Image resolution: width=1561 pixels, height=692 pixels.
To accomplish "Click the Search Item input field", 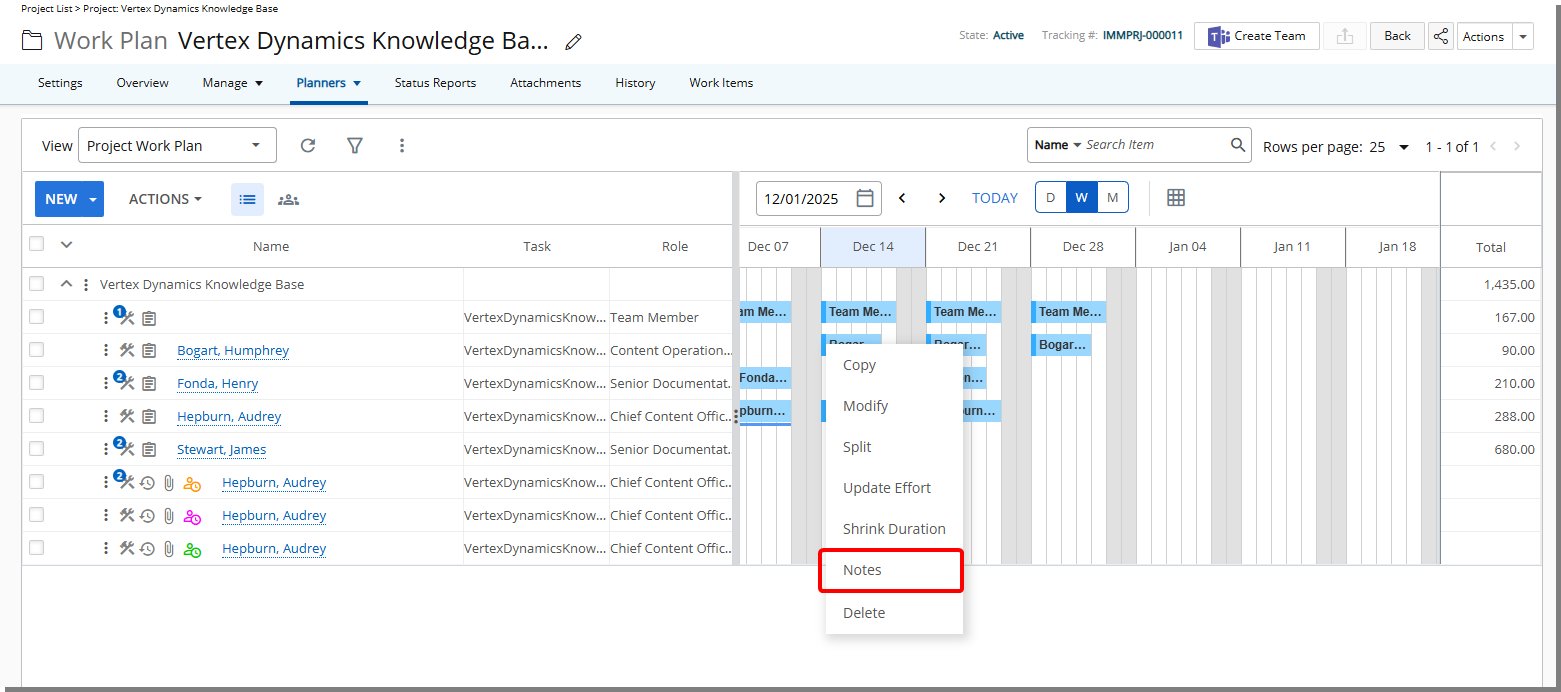I will [1153, 145].
